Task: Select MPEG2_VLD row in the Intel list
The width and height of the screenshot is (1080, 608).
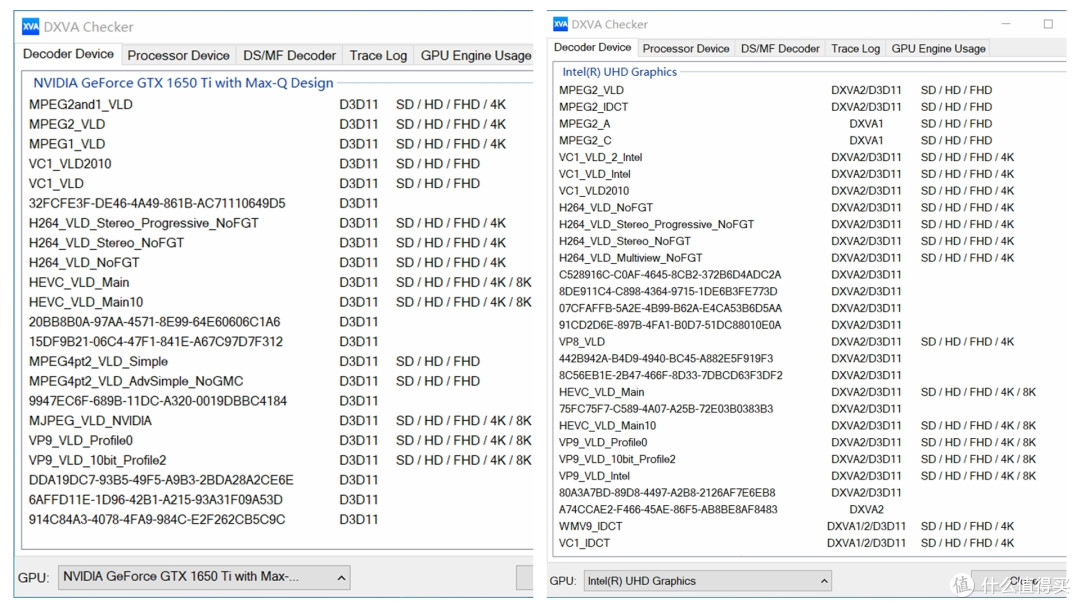Action: point(776,90)
